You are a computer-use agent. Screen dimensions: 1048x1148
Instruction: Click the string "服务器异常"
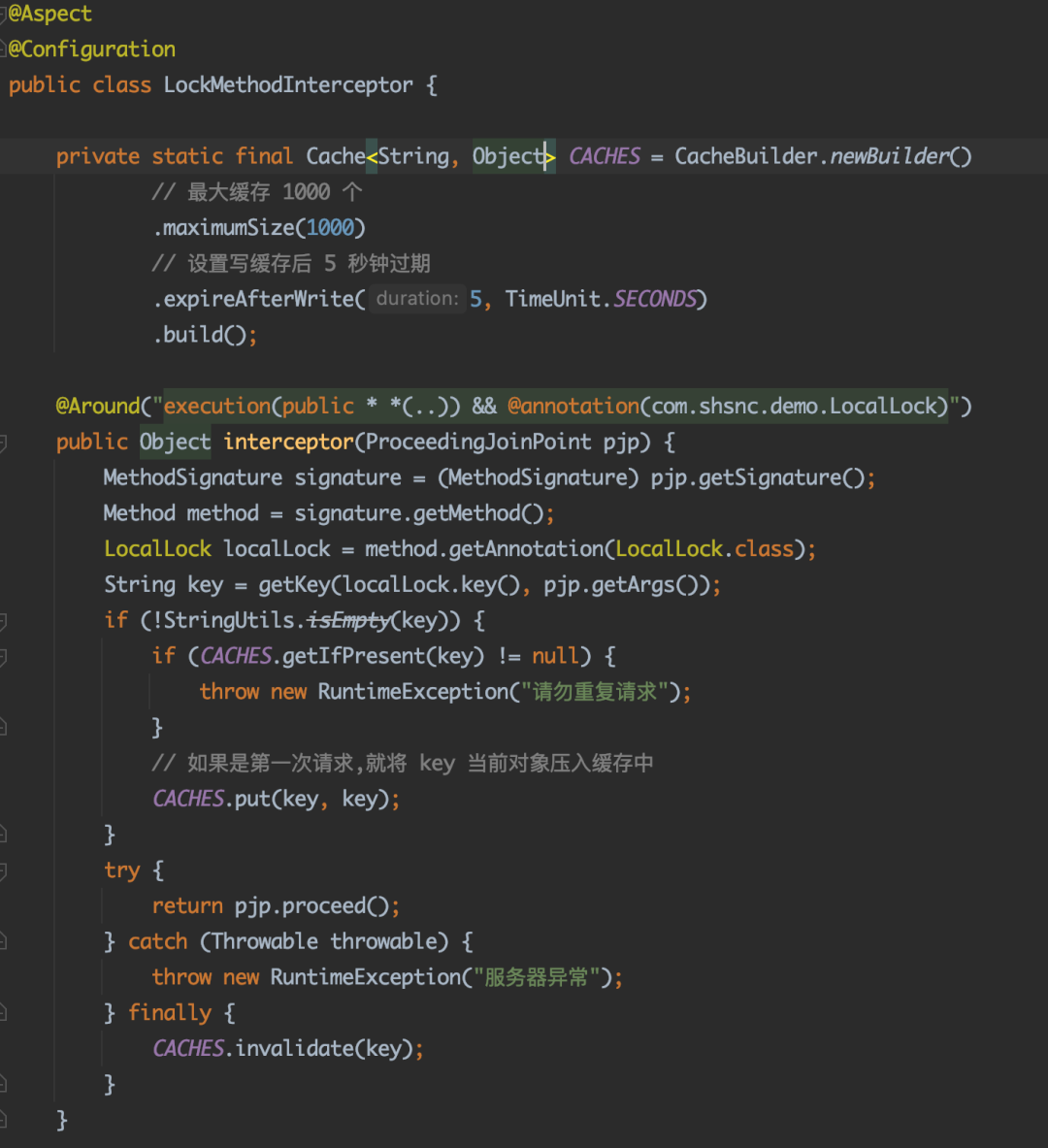pyautogui.click(x=536, y=976)
